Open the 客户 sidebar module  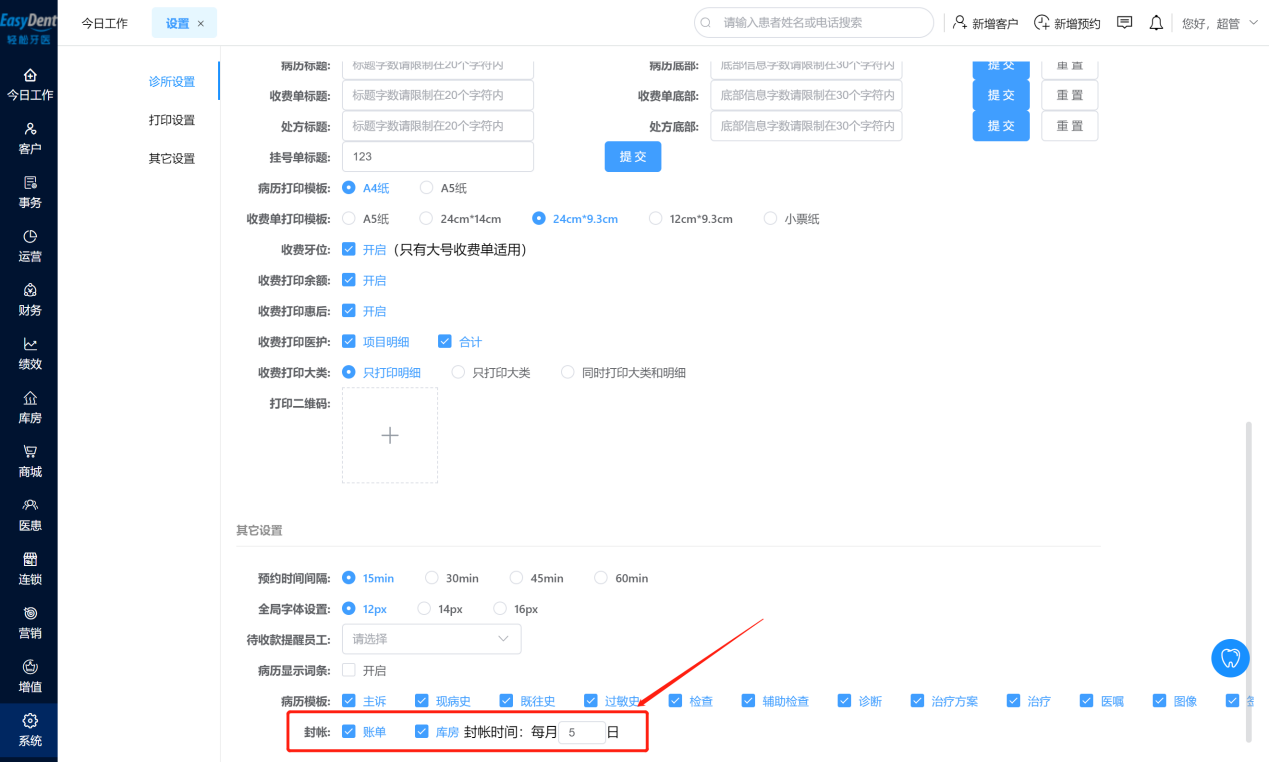[x=30, y=139]
